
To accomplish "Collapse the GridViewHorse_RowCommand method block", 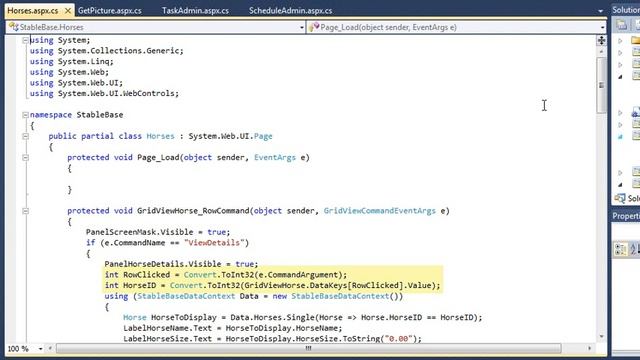I will [x=25, y=211].
